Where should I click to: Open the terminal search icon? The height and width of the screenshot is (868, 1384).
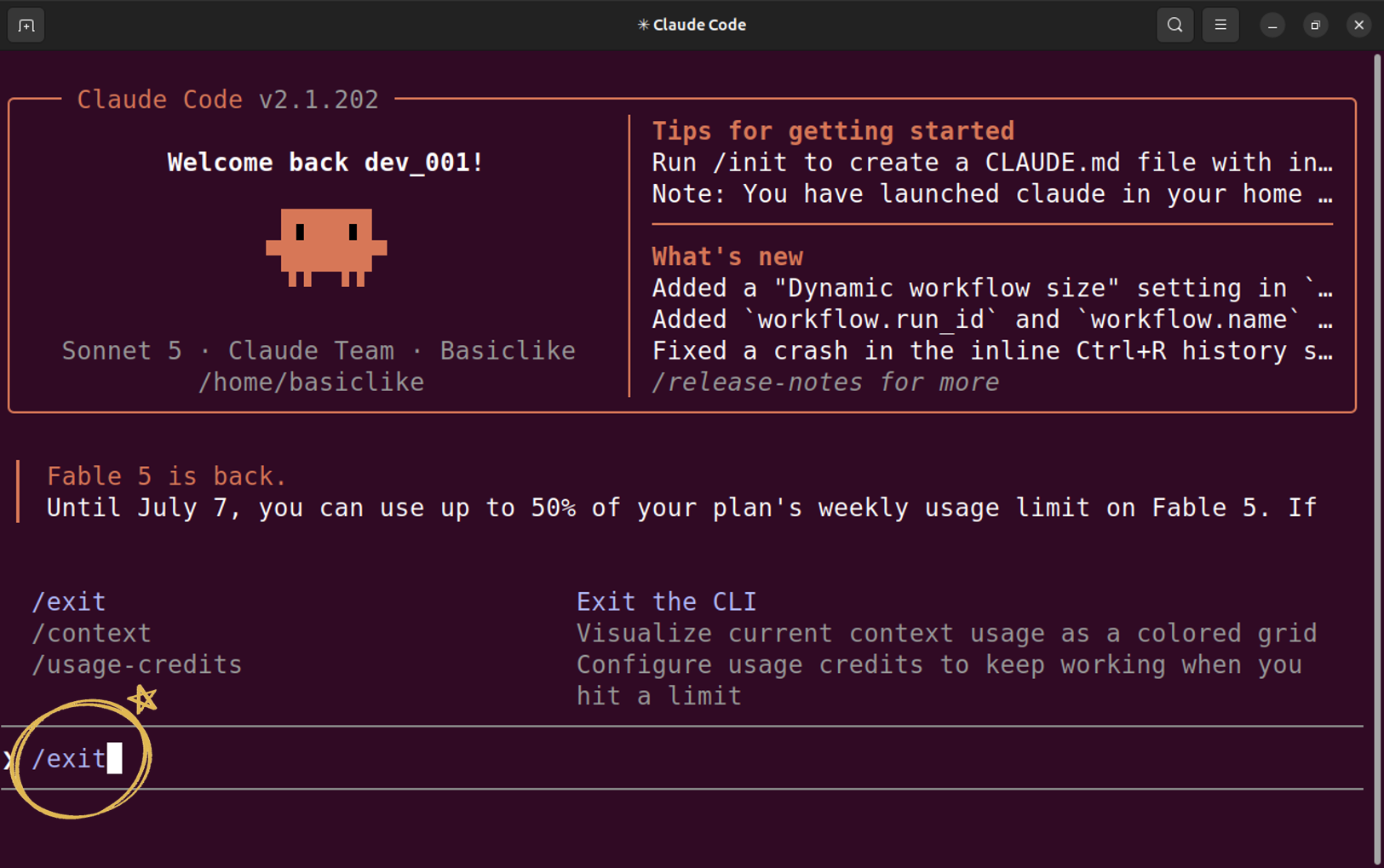tap(1174, 26)
